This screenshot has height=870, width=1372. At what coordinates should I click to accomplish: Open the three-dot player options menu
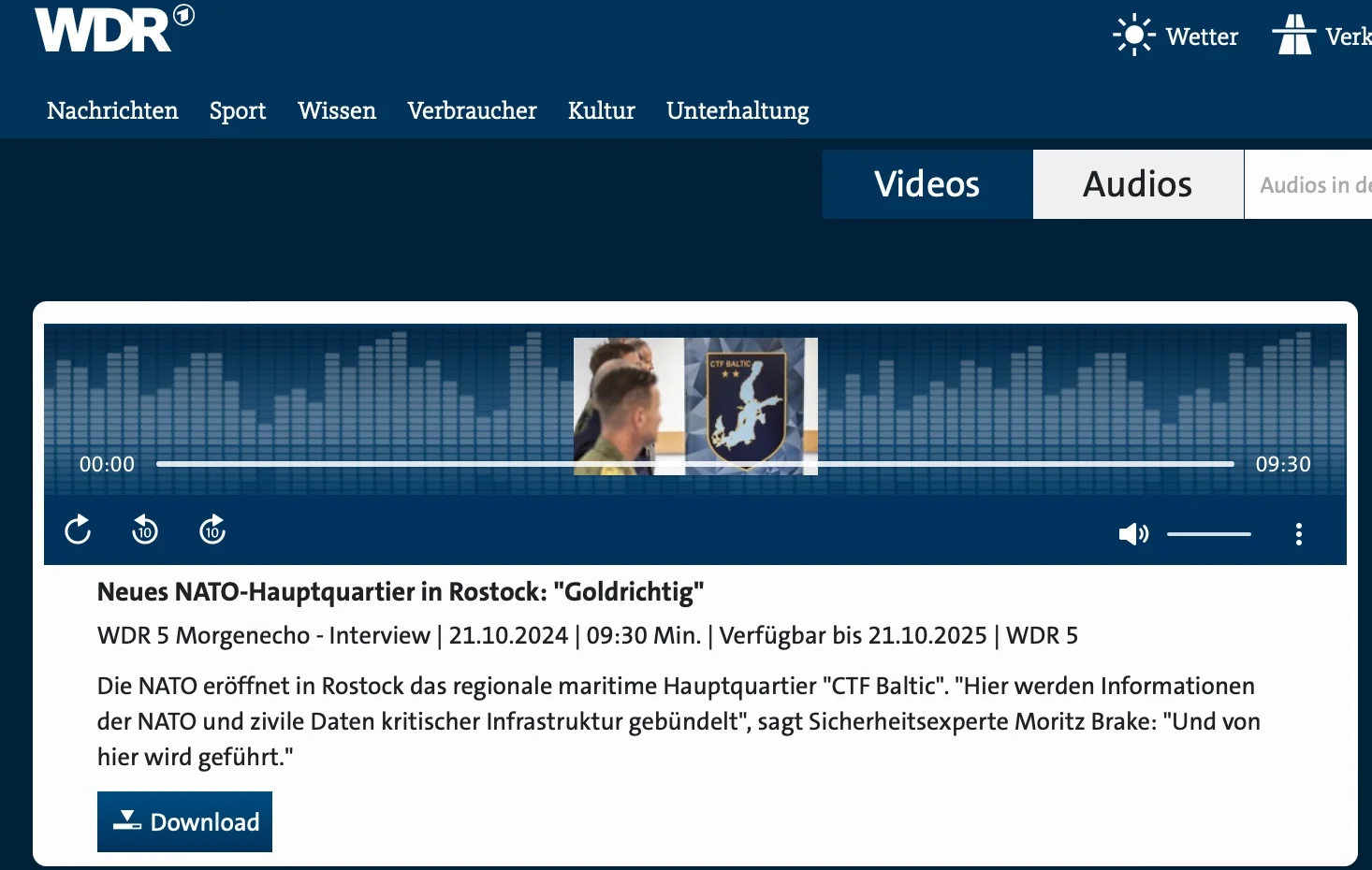pos(1299,533)
